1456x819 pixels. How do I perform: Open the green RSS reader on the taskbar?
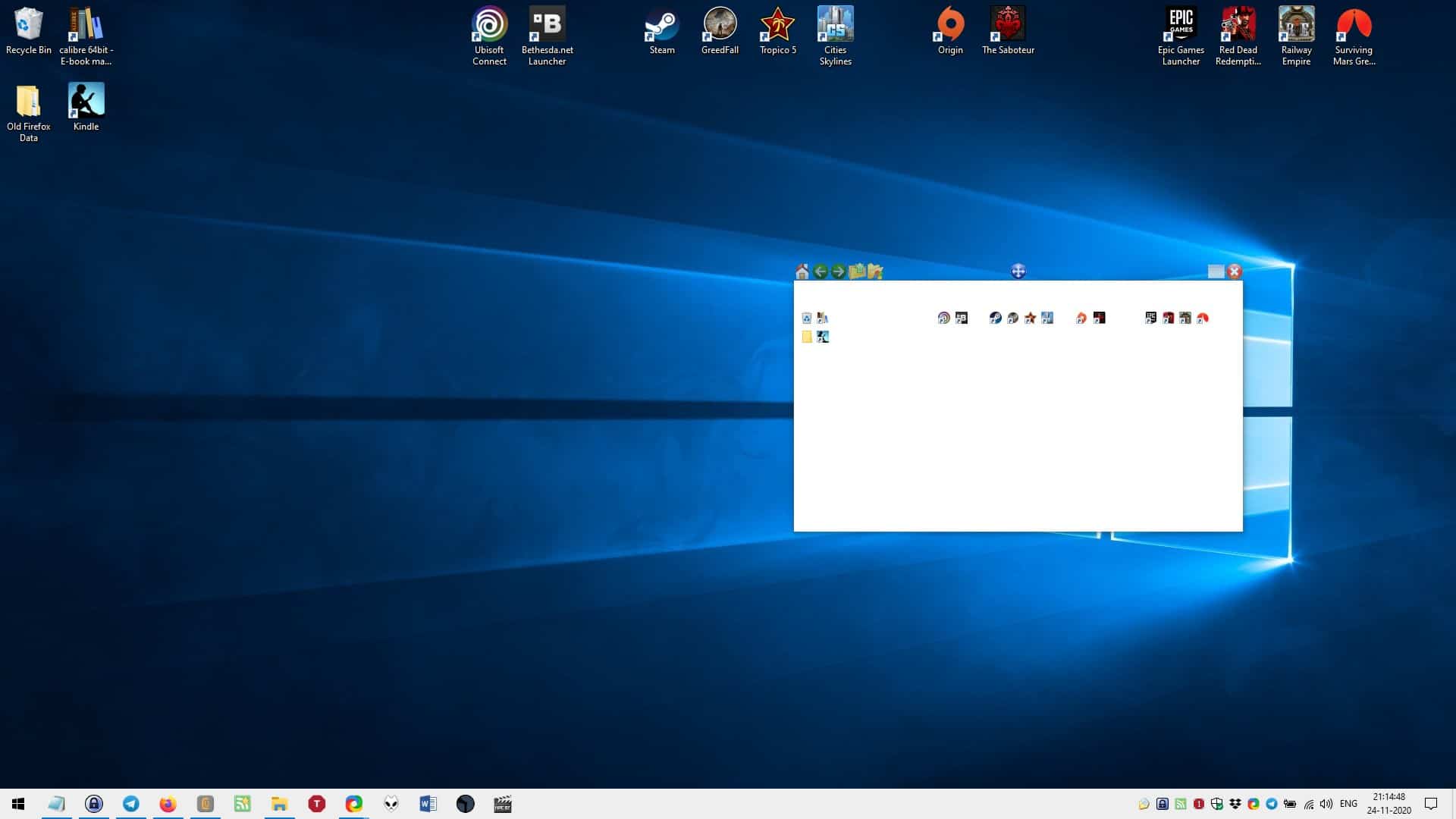tap(242, 804)
